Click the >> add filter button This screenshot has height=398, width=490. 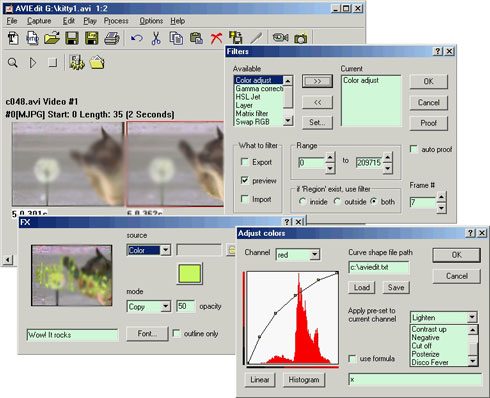(x=317, y=81)
